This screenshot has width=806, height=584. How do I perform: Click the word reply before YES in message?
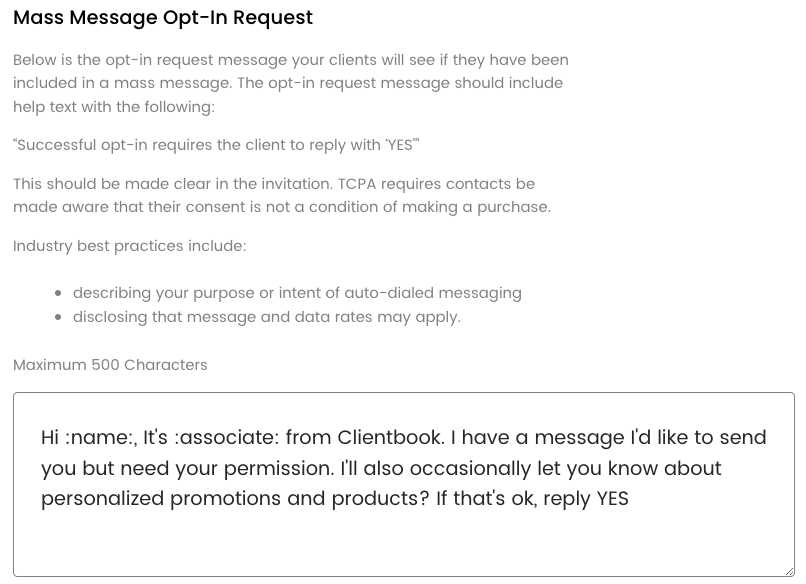click(x=565, y=498)
